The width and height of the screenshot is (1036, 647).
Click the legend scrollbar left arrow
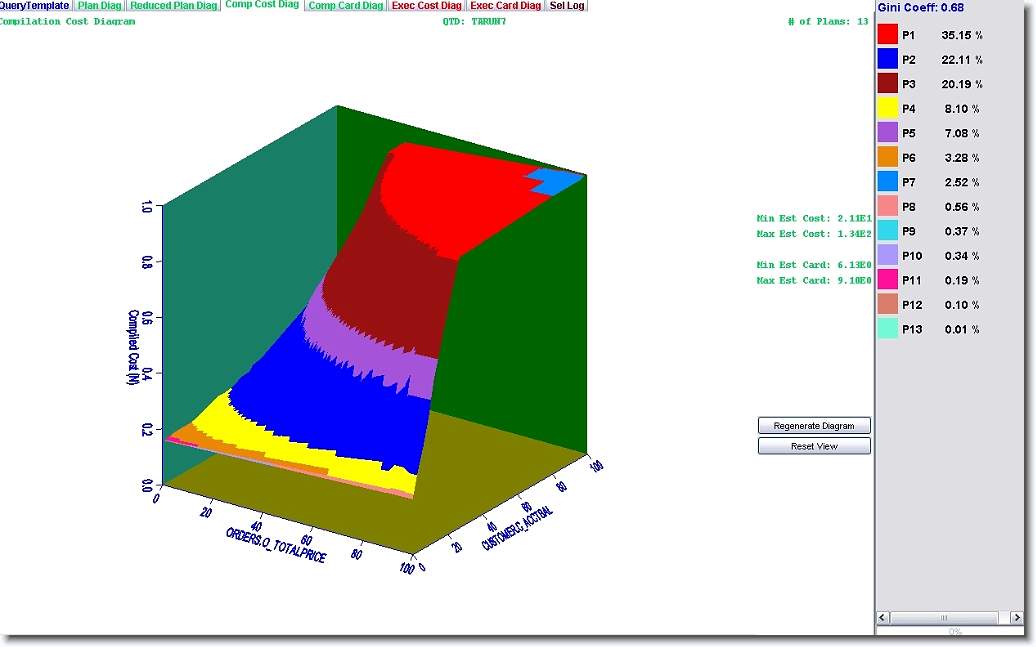[x=883, y=618]
